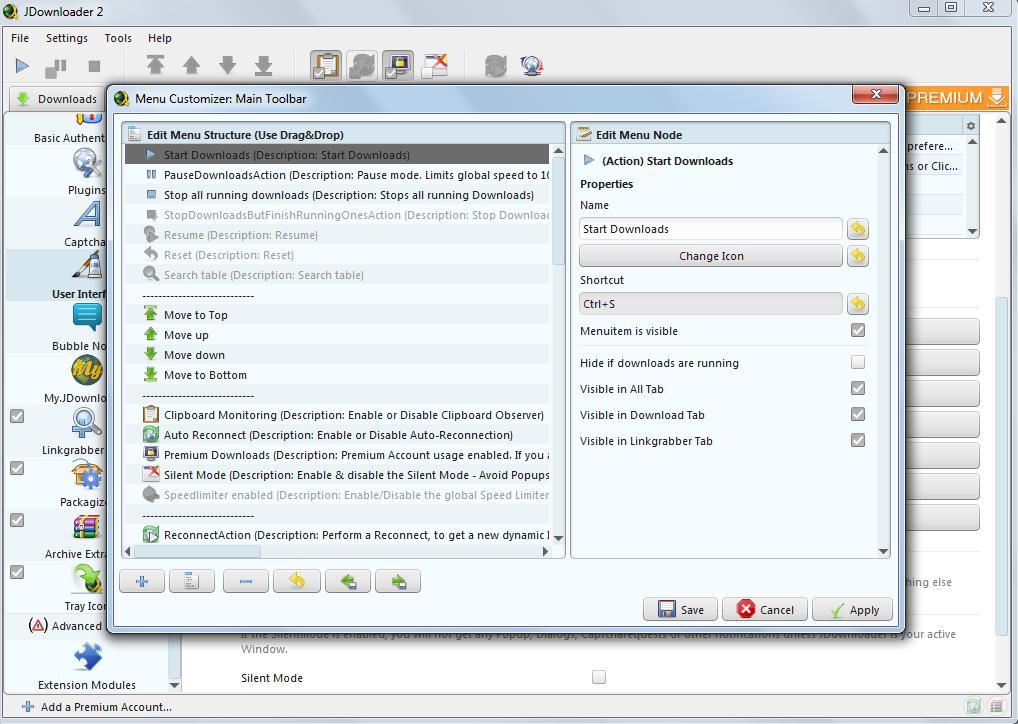Toggle Visible in Download Tab checkbox
Screen dimensions: 1018x724
click(x=858, y=414)
